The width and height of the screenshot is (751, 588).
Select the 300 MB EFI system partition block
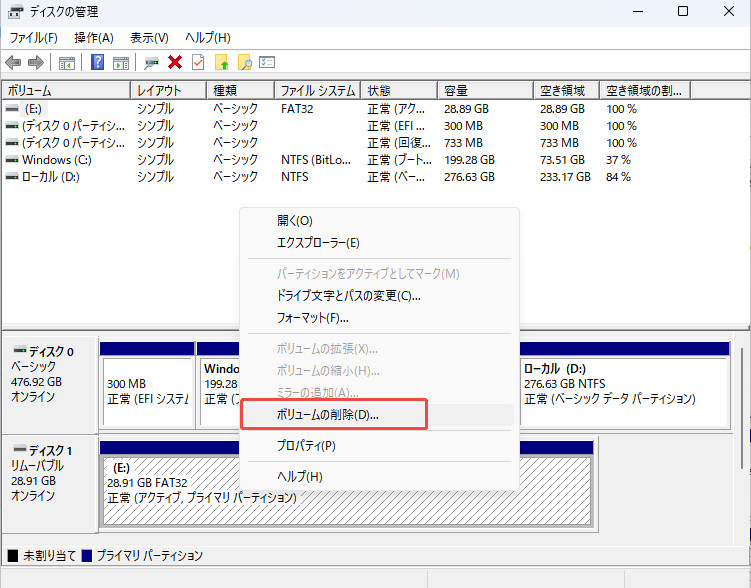pos(148,384)
